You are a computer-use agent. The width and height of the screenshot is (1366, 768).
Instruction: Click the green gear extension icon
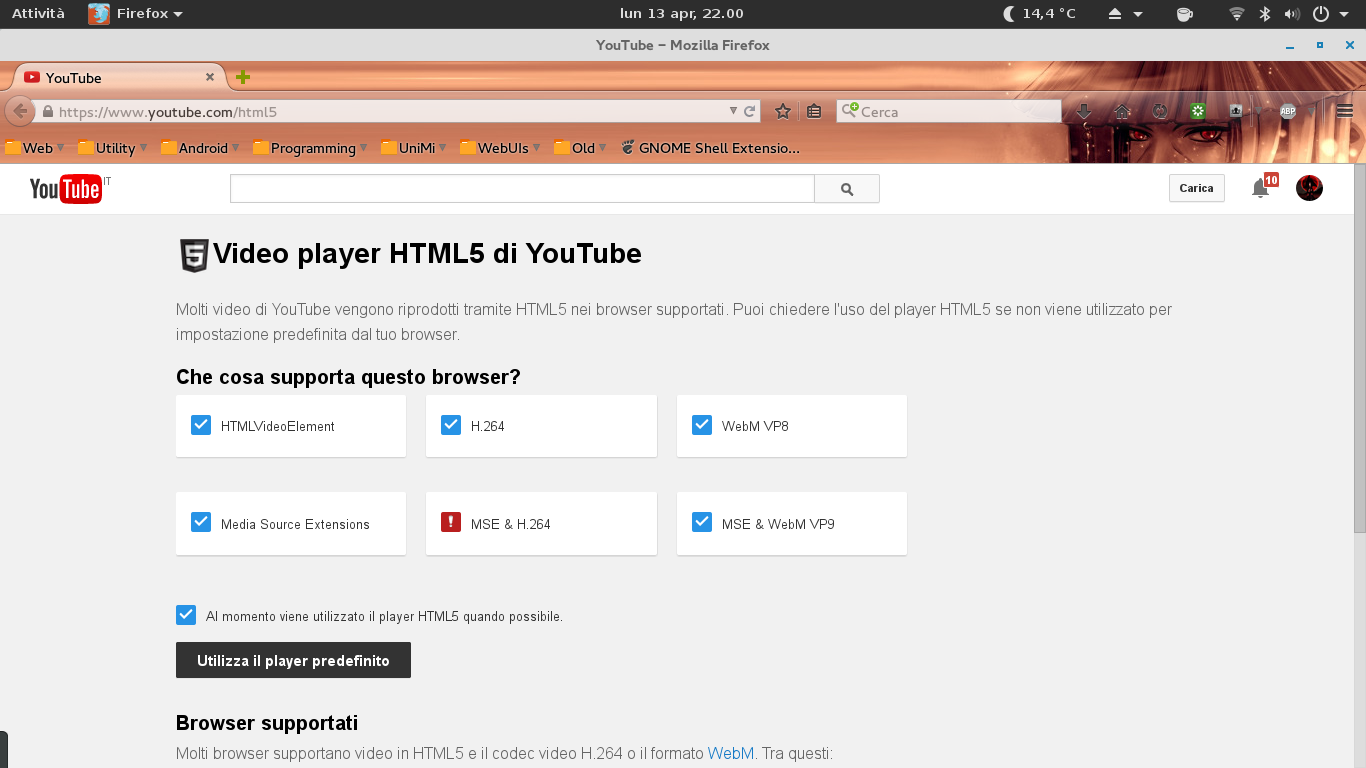[x=1197, y=112]
